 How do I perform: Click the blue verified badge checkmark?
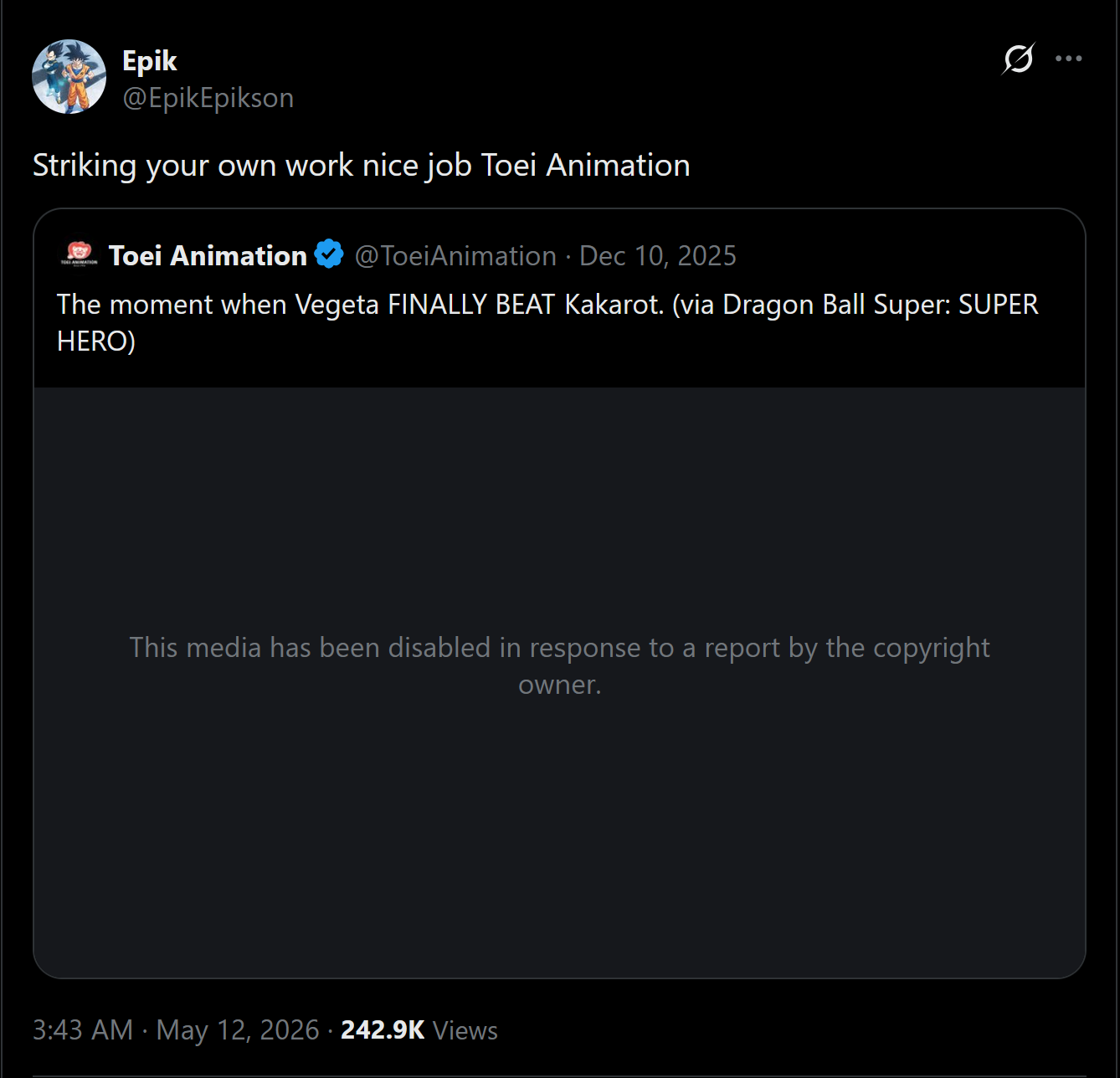pyautogui.click(x=329, y=254)
